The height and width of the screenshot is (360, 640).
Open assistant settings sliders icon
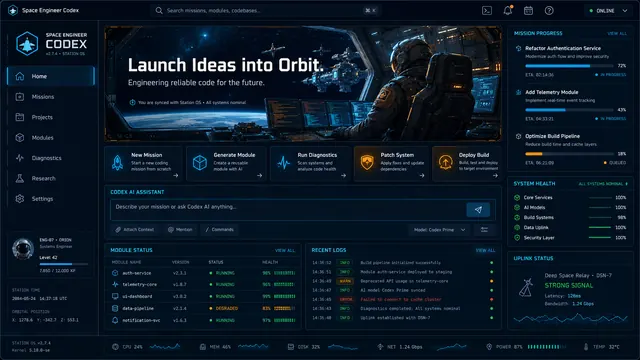coord(484,230)
